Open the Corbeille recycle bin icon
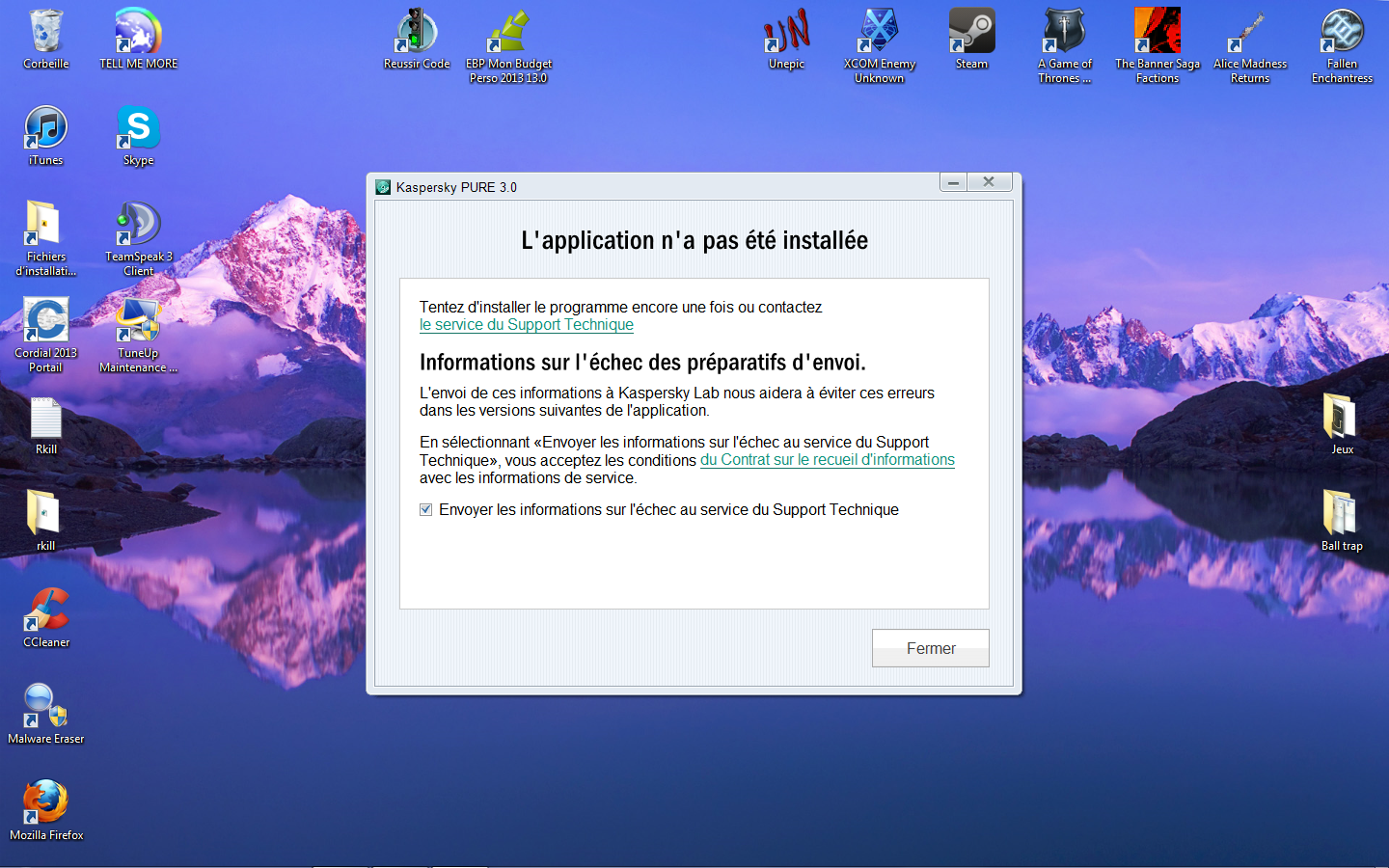1389x868 pixels. click(46, 39)
